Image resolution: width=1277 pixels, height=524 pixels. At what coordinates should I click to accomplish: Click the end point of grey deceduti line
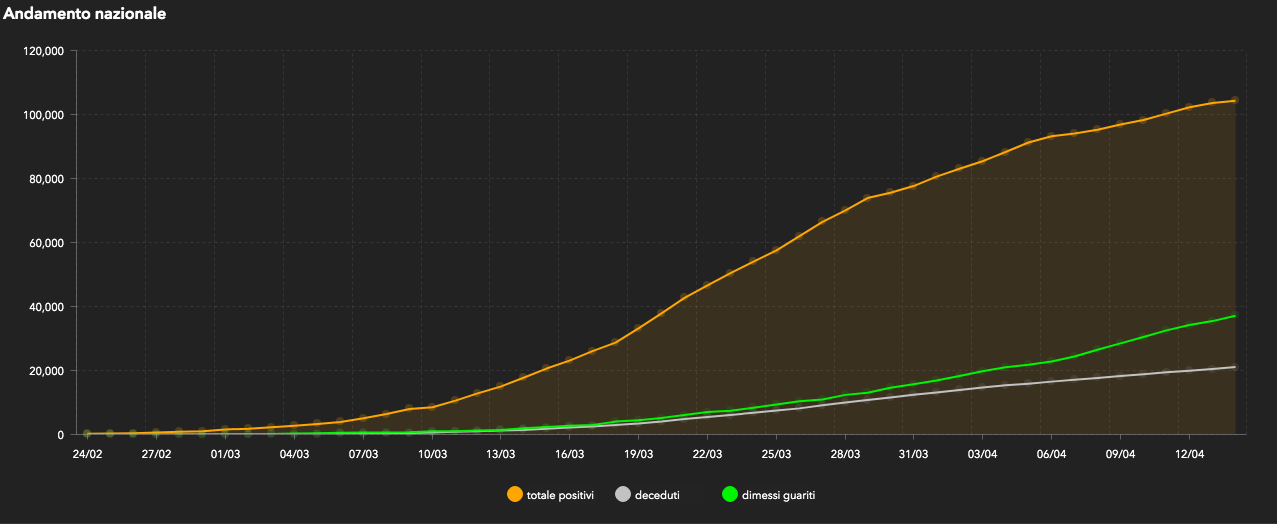[1235, 367]
